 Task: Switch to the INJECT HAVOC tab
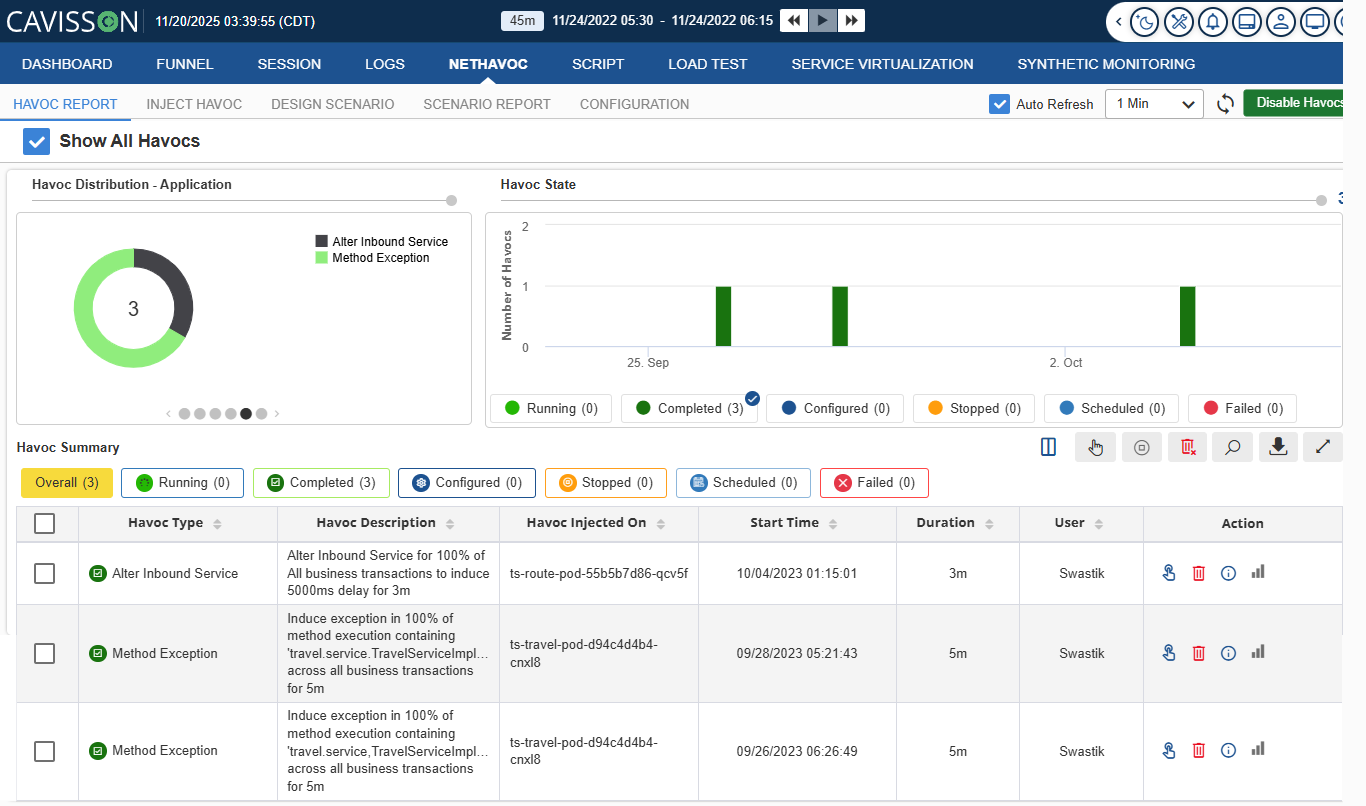coord(194,104)
